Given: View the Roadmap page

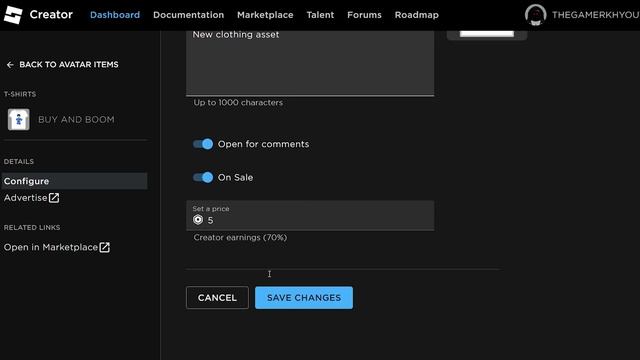Looking at the screenshot, I should coord(416,15).
